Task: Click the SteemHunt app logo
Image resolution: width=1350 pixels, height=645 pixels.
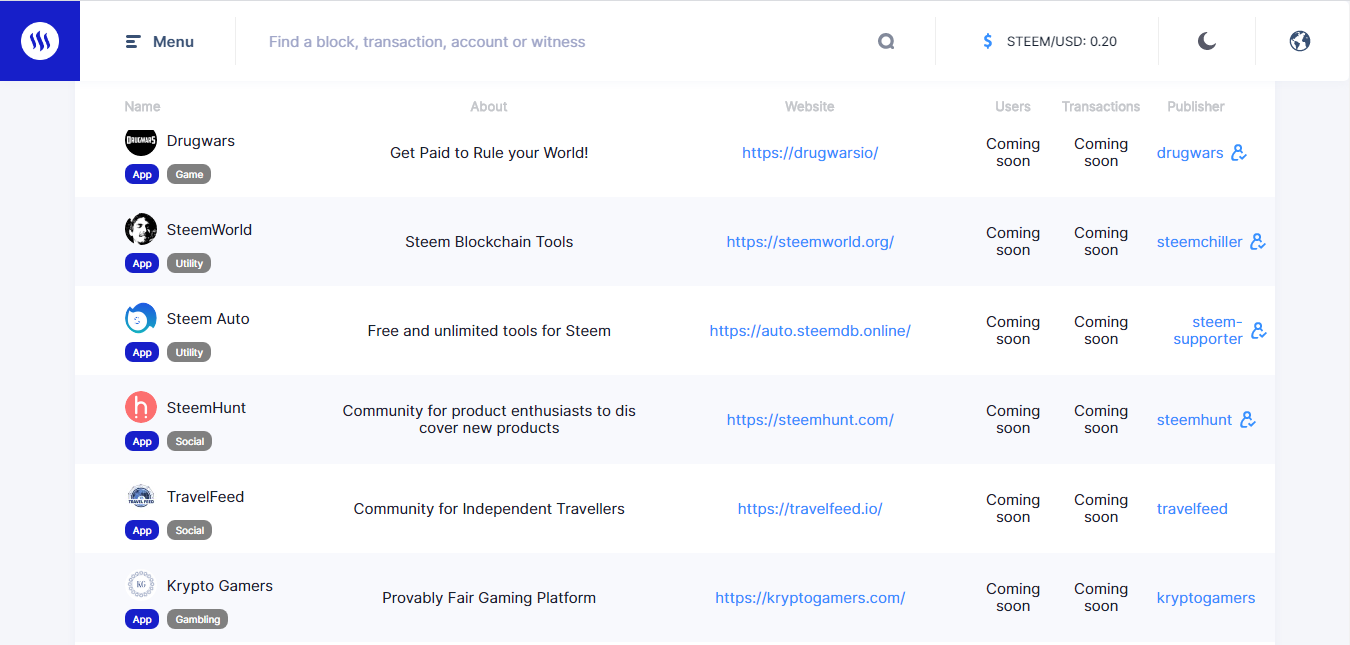Action: [141, 408]
